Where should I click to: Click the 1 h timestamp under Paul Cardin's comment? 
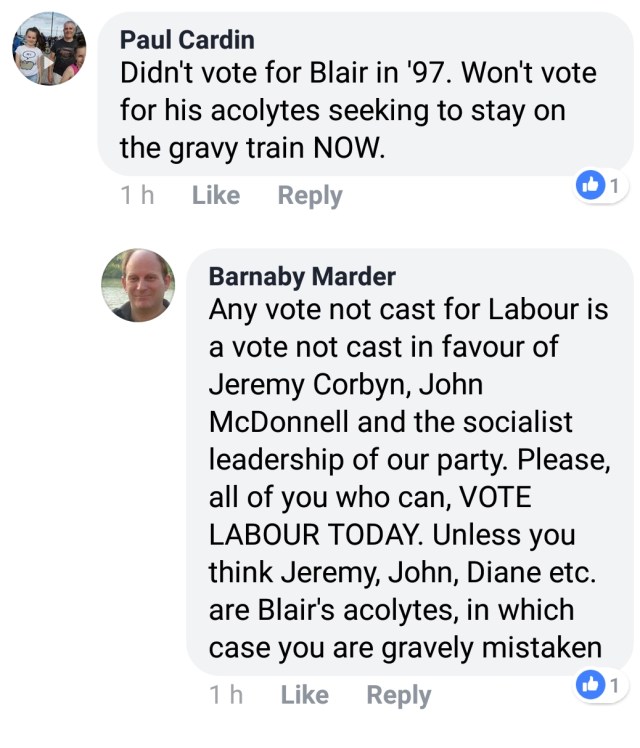[137, 195]
